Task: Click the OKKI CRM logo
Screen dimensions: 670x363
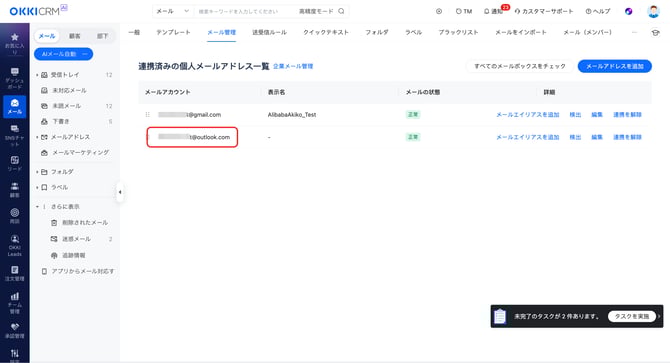Action: [38, 10]
